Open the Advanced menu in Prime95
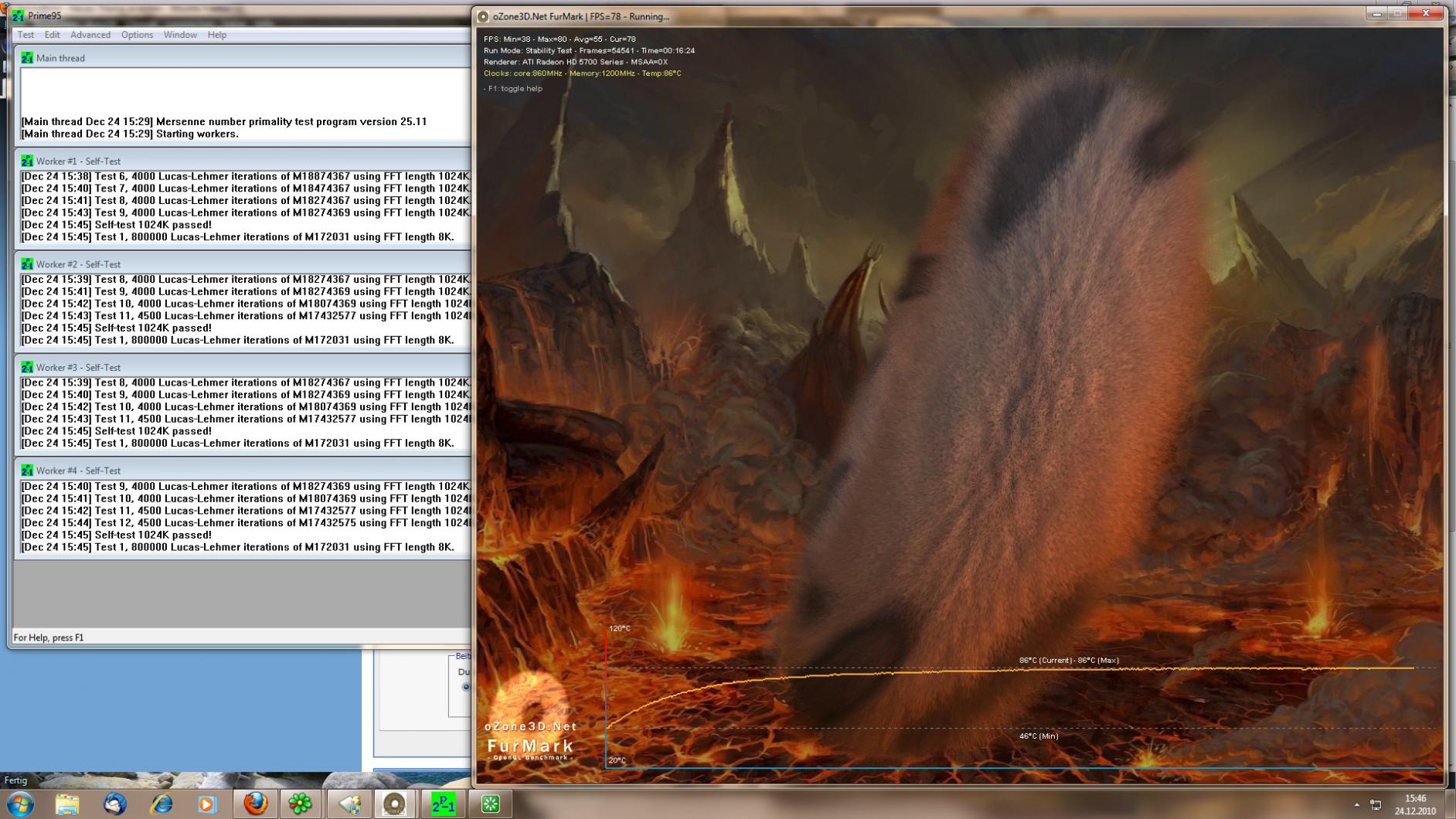1456x819 pixels. [x=90, y=35]
